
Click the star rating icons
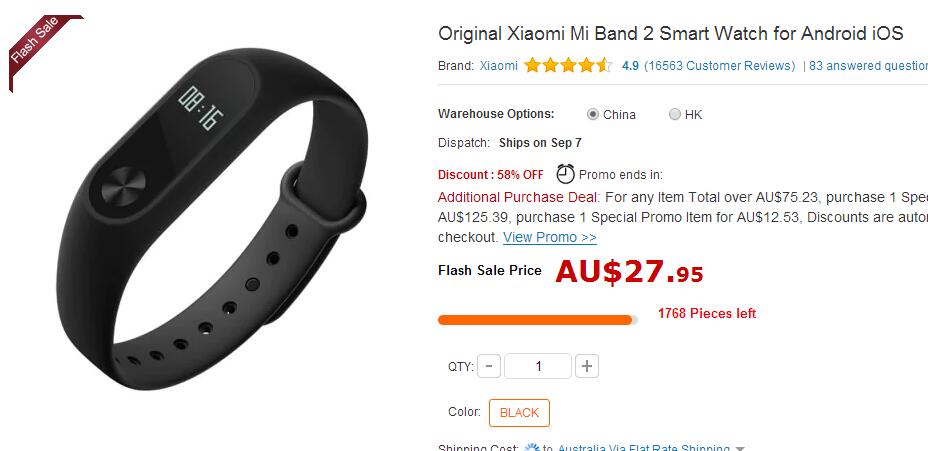pyautogui.click(x=568, y=65)
